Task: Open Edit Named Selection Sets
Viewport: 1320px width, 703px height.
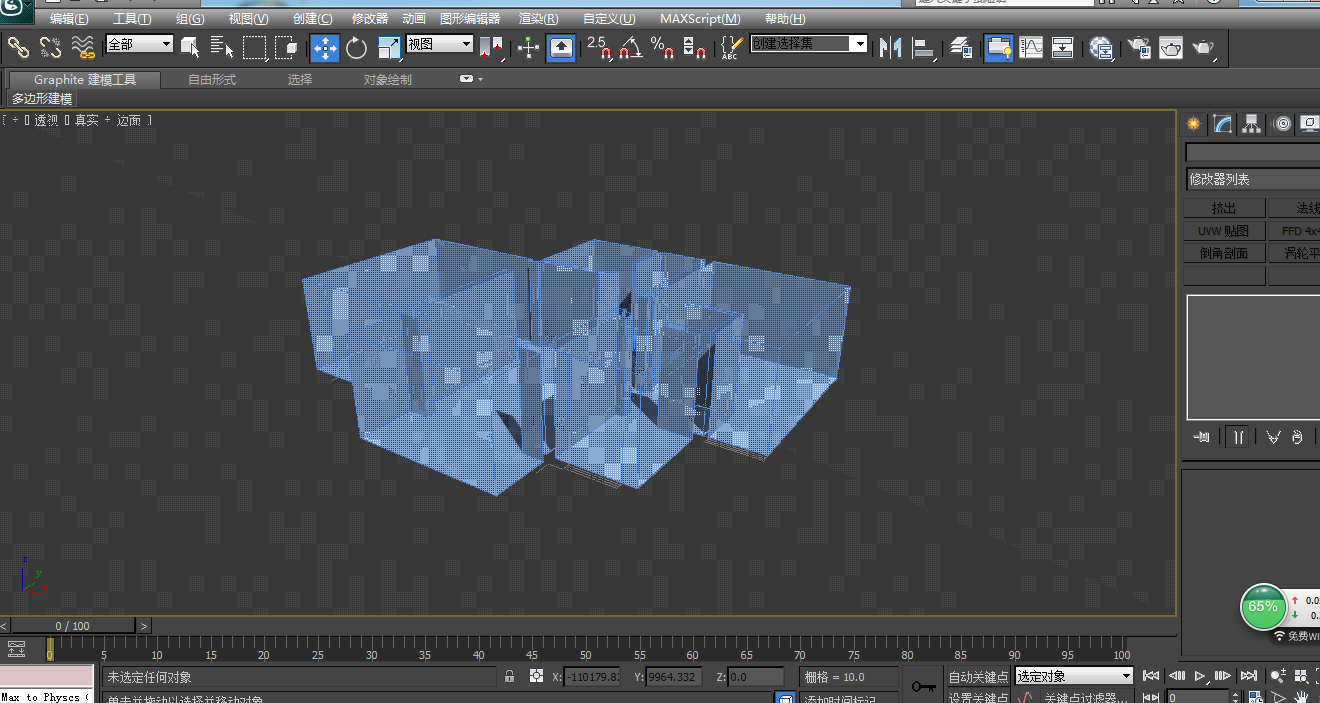Action: [x=733, y=46]
